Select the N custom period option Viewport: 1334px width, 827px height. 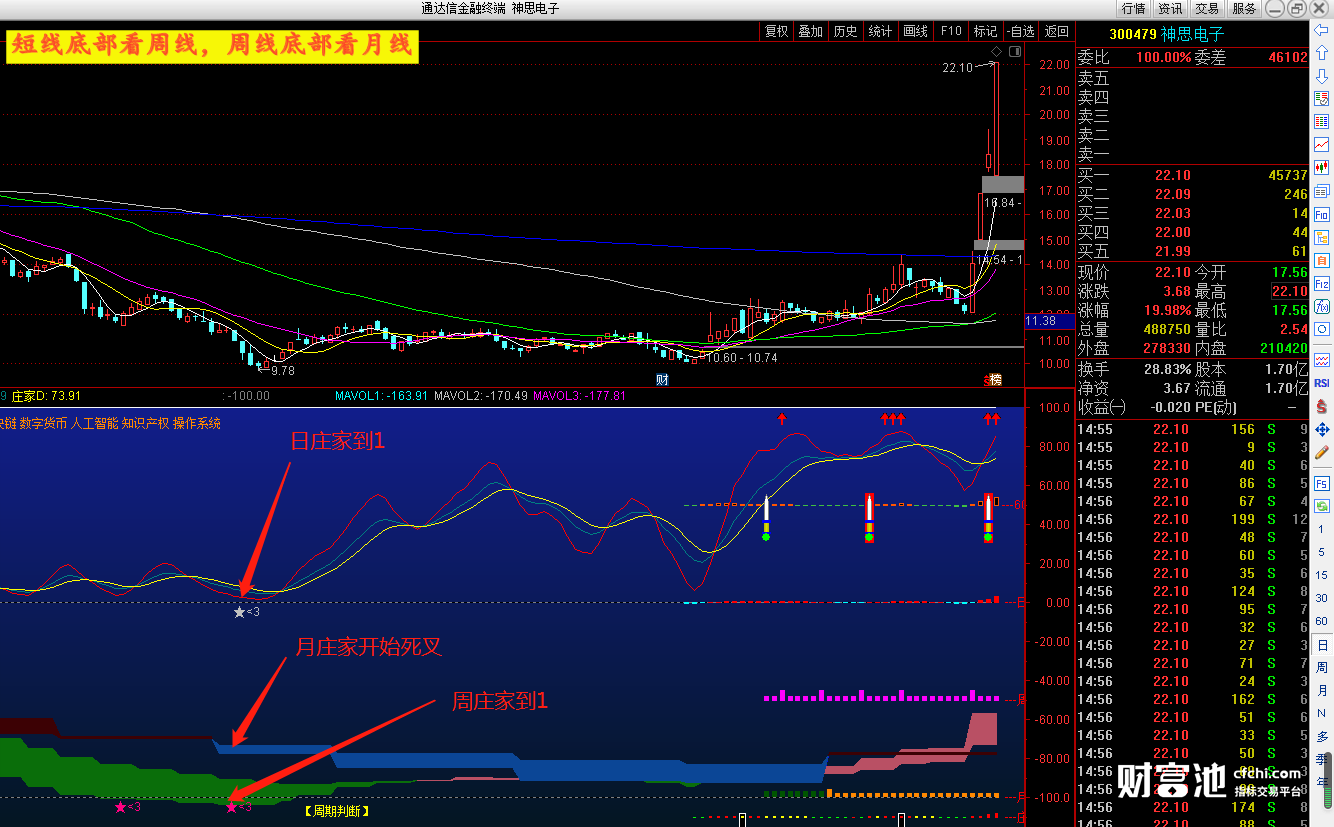1322,713
